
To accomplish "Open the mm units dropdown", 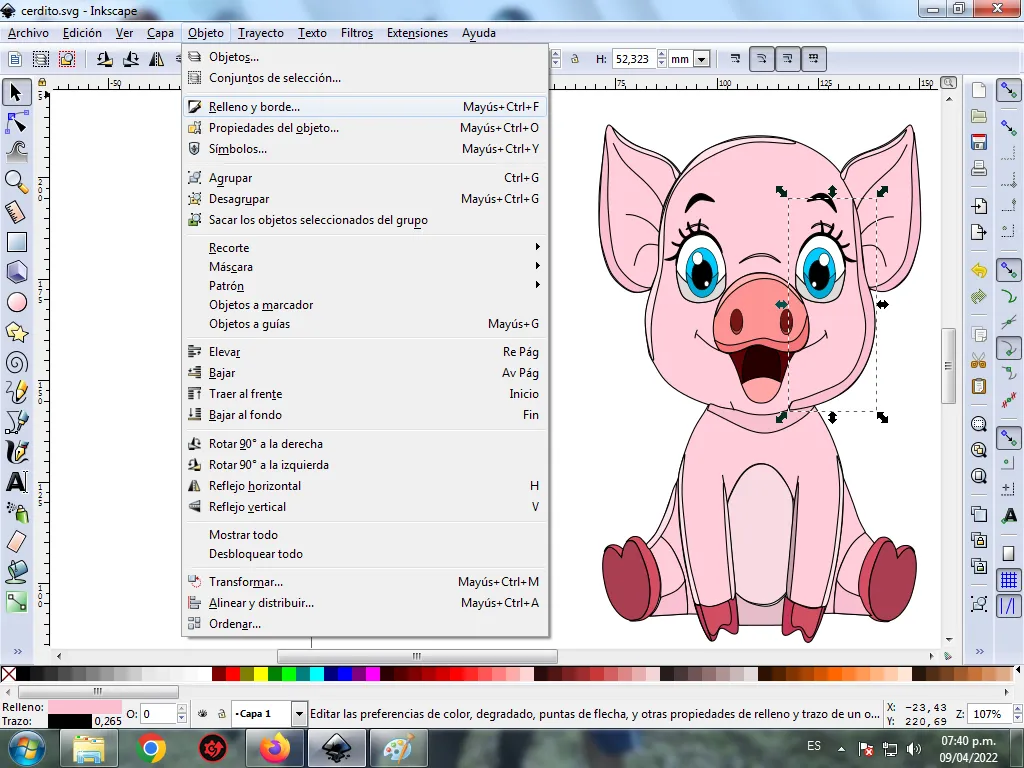I will coord(701,59).
